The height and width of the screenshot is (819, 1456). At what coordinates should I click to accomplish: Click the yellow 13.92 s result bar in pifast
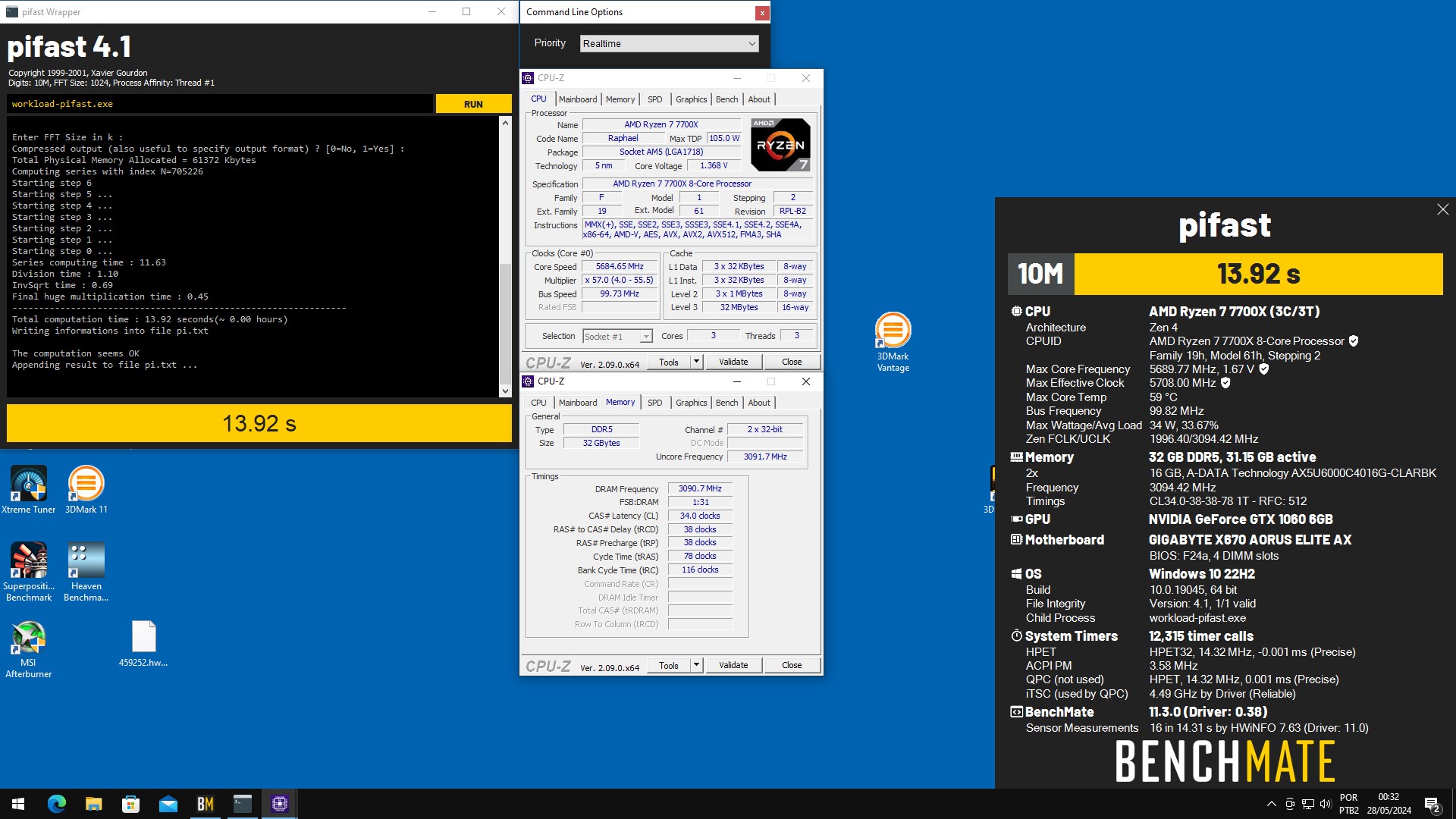259,423
